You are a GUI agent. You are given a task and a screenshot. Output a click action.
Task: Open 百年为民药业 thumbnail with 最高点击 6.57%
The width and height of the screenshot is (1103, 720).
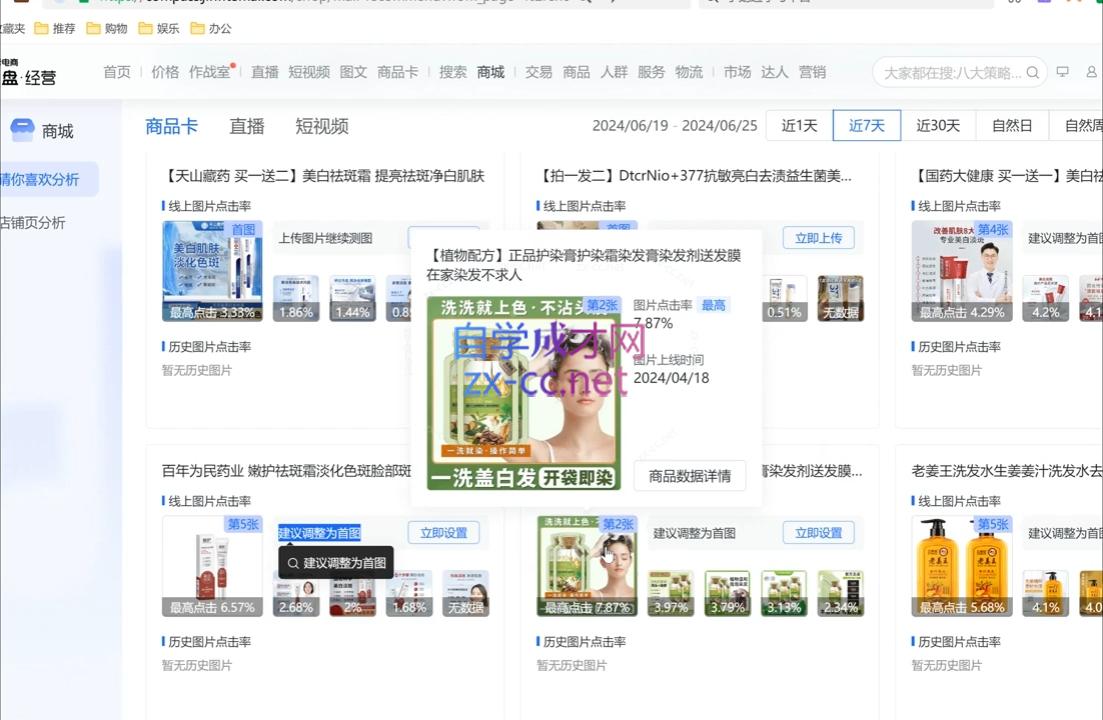[212, 566]
